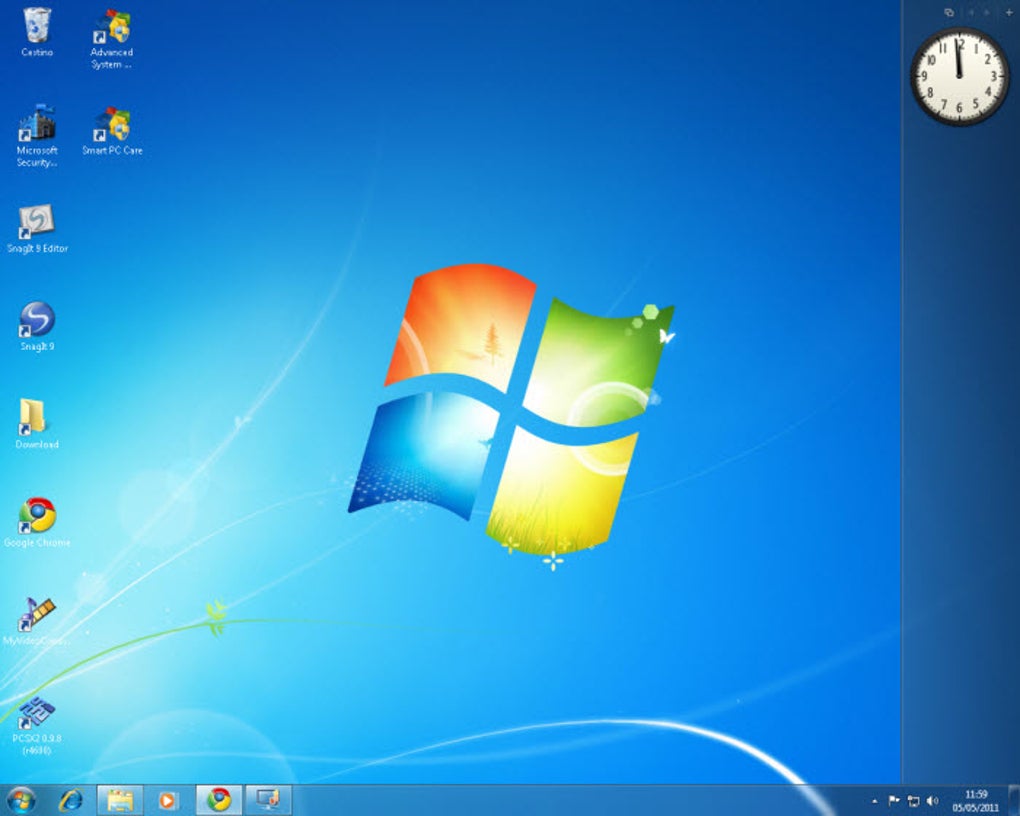Launch Windows Media Player from taskbar

point(167,800)
